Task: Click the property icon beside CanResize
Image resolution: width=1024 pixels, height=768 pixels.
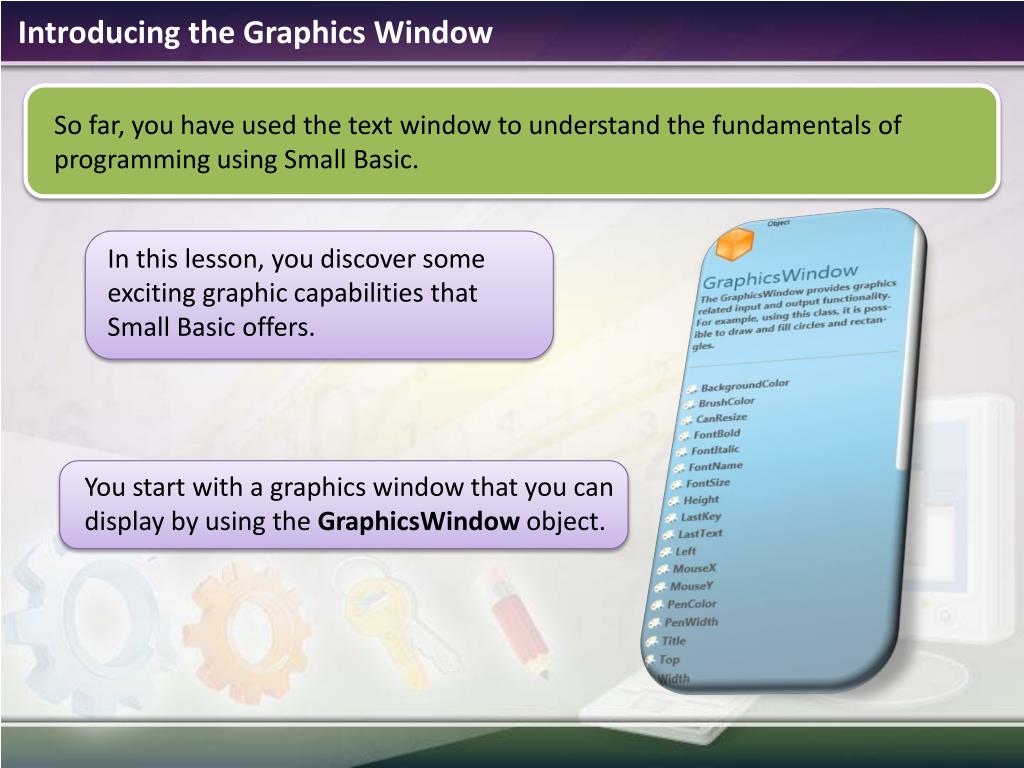Action: (x=686, y=420)
